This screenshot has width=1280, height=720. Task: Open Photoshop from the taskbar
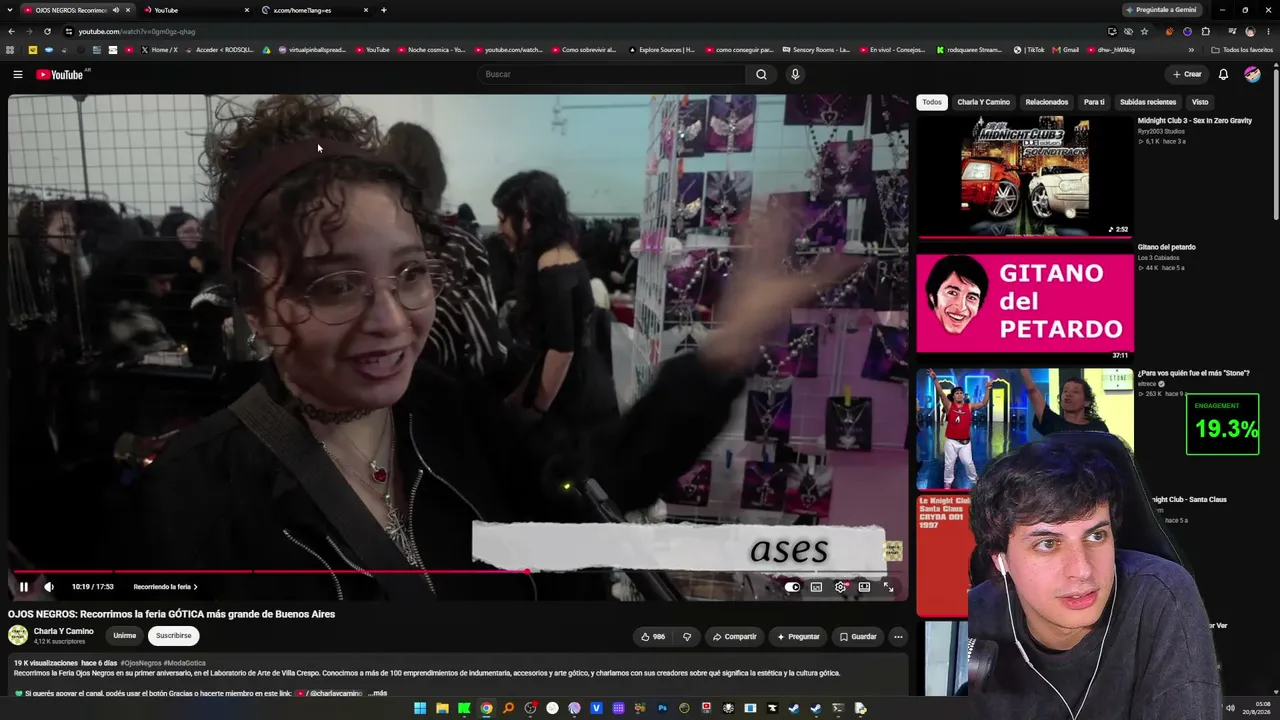click(x=662, y=709)
